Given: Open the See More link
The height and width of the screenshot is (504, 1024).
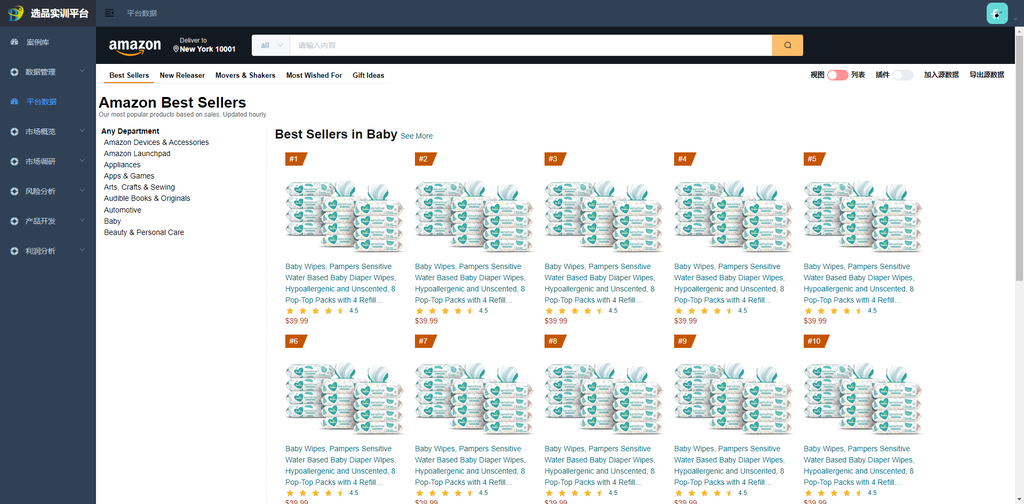Looking at the screenshot, I should point(417,136).
